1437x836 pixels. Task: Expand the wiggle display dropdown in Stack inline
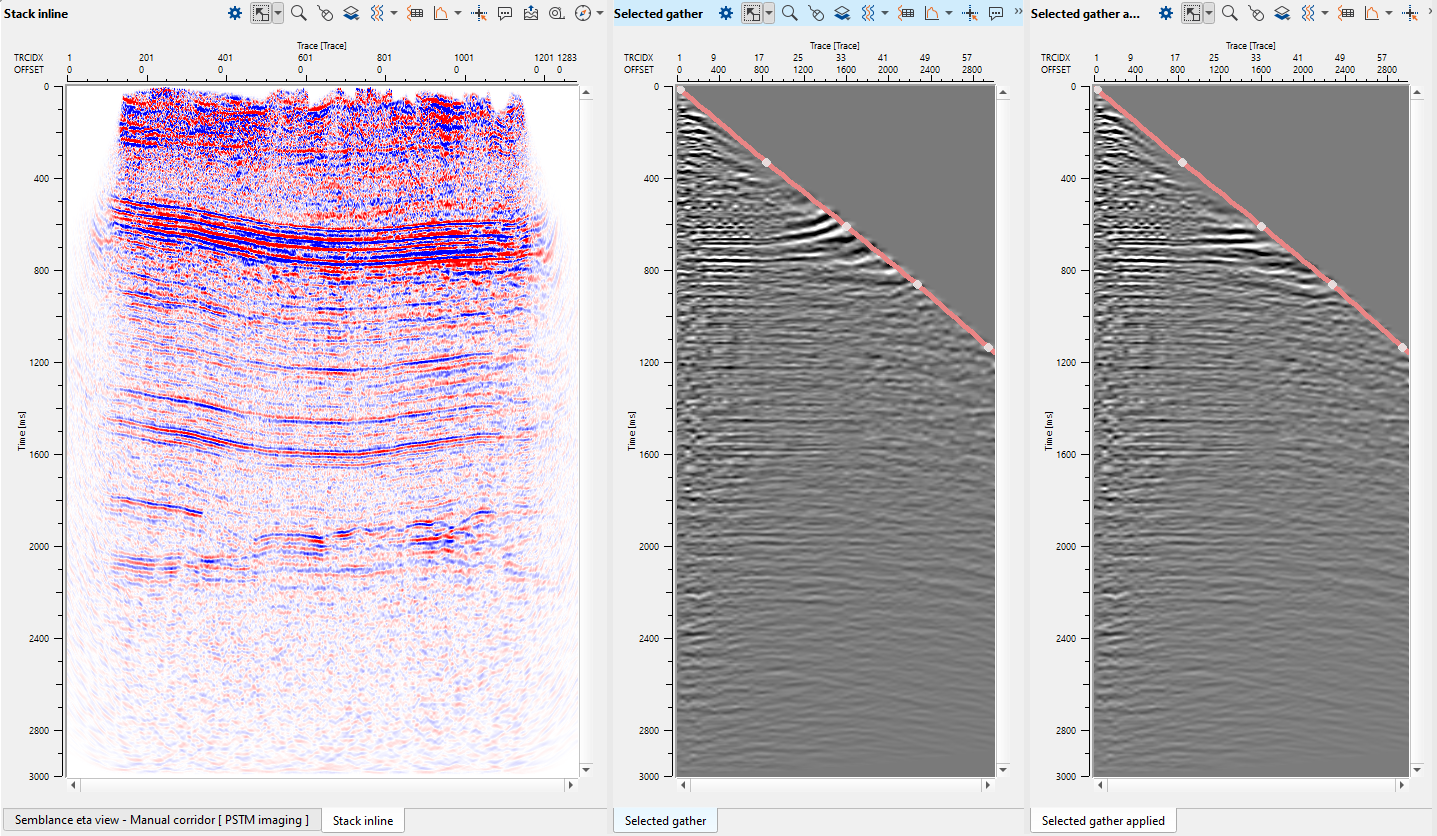pos(394,13)
